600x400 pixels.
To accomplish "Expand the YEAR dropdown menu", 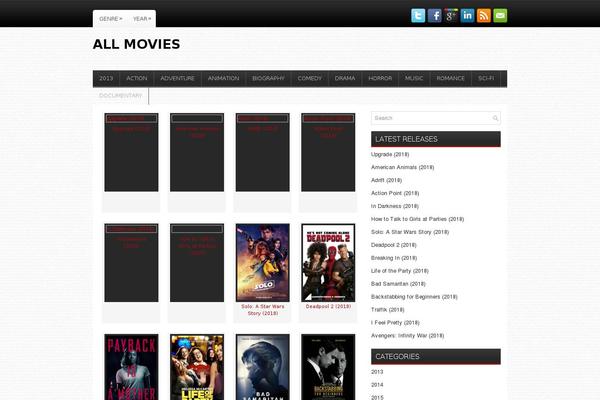I will coord(142,19).
